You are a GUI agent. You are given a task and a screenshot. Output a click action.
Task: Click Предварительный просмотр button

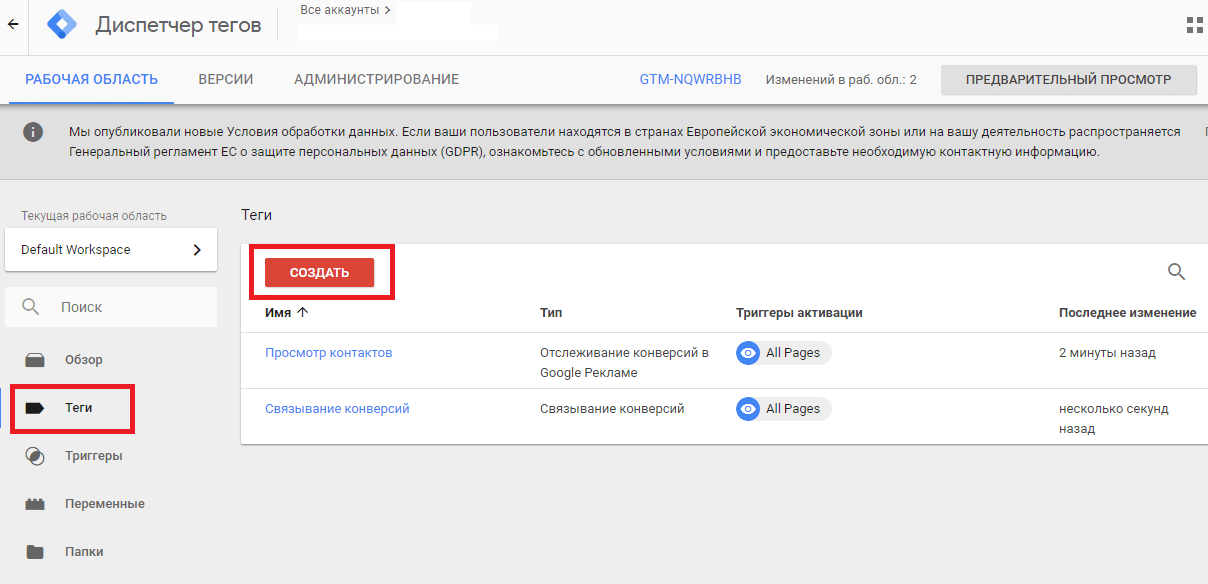click(x=1068, y=79)
